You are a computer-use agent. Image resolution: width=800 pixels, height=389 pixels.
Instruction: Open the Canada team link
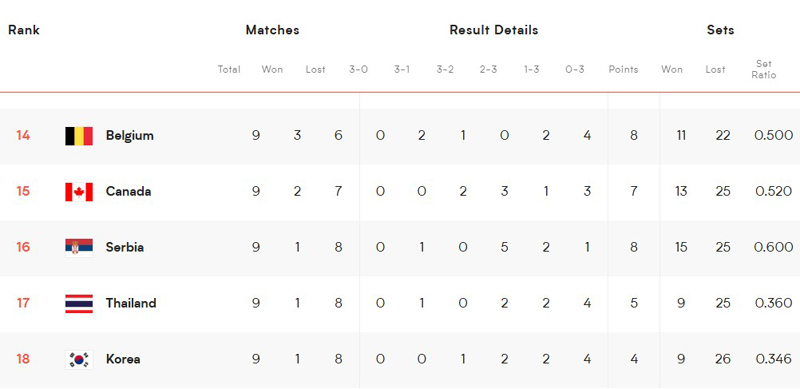click(x=129, y=192)
